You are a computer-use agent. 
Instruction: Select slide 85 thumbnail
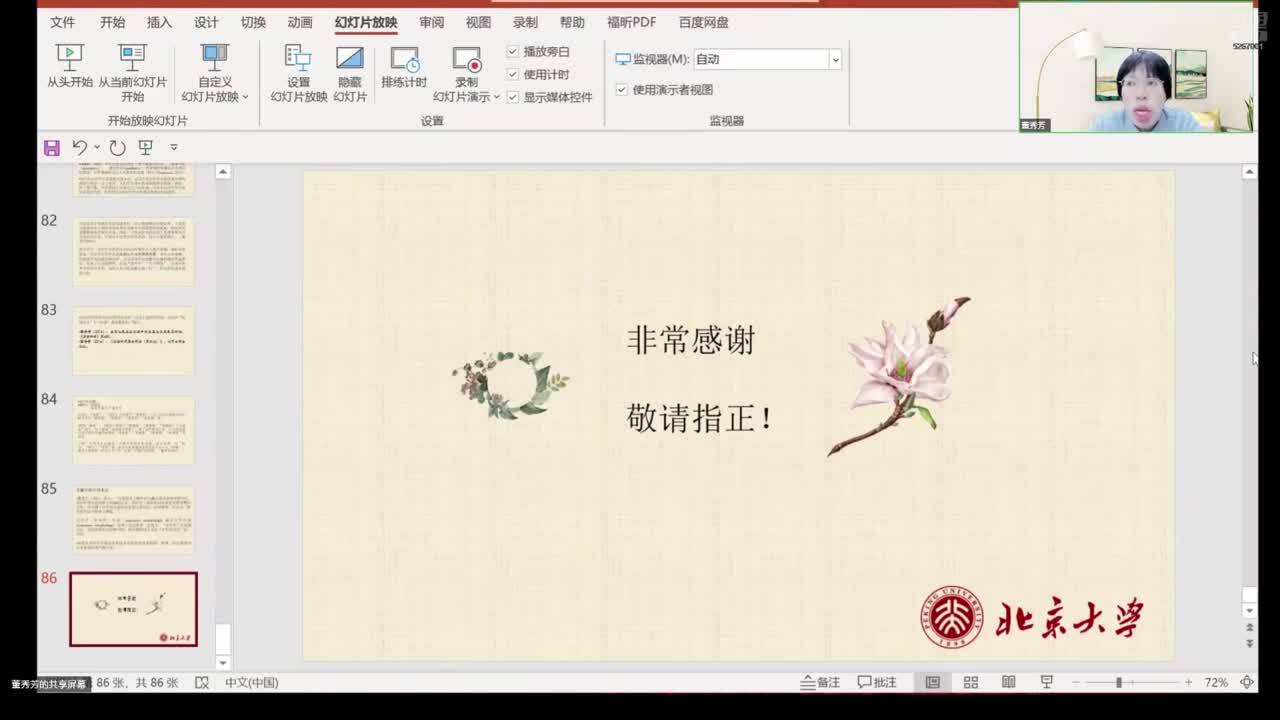133,520
